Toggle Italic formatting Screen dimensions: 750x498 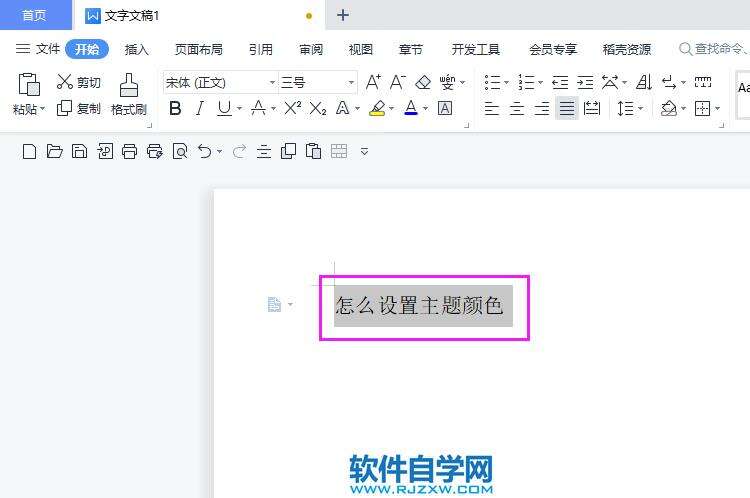[x=199, y=109]
